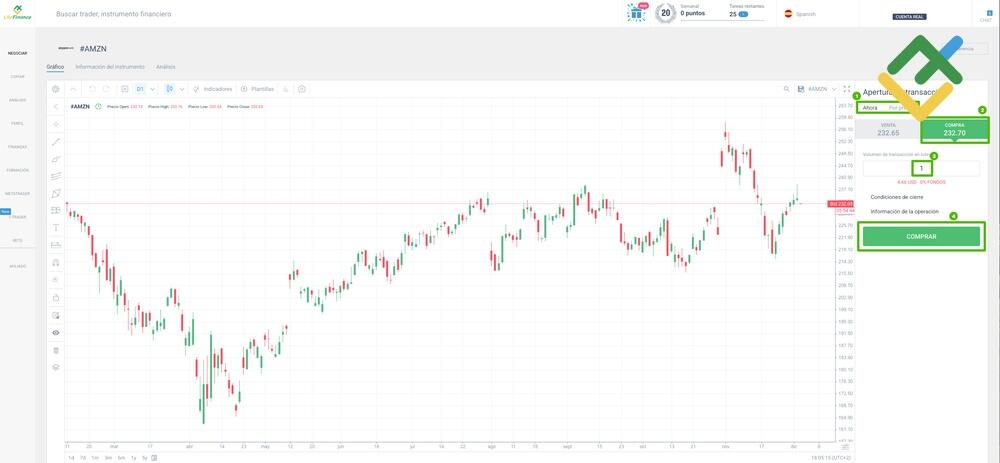Viewport: 1000px width, 463px height.
Task: Click the level 20 badge icon
Action: click(x=665, y=13)
